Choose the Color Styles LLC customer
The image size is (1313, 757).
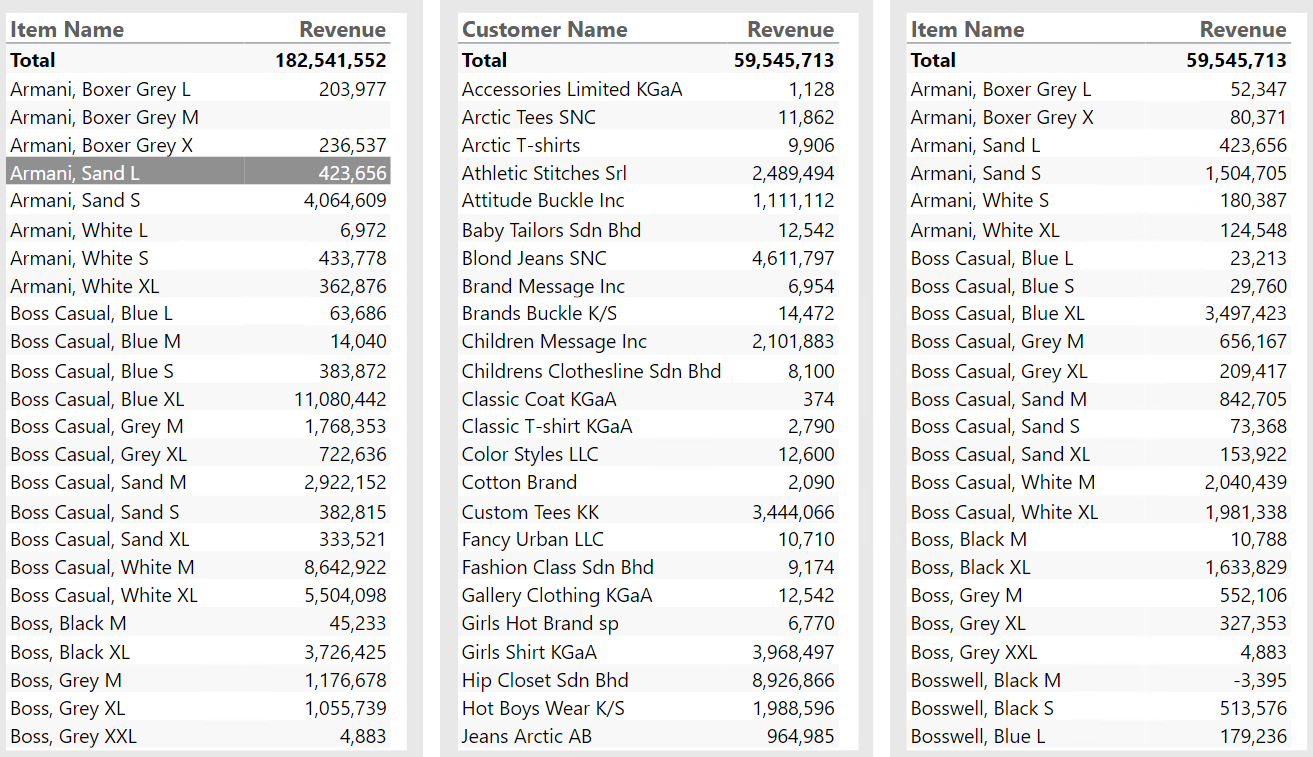point(530,454)
